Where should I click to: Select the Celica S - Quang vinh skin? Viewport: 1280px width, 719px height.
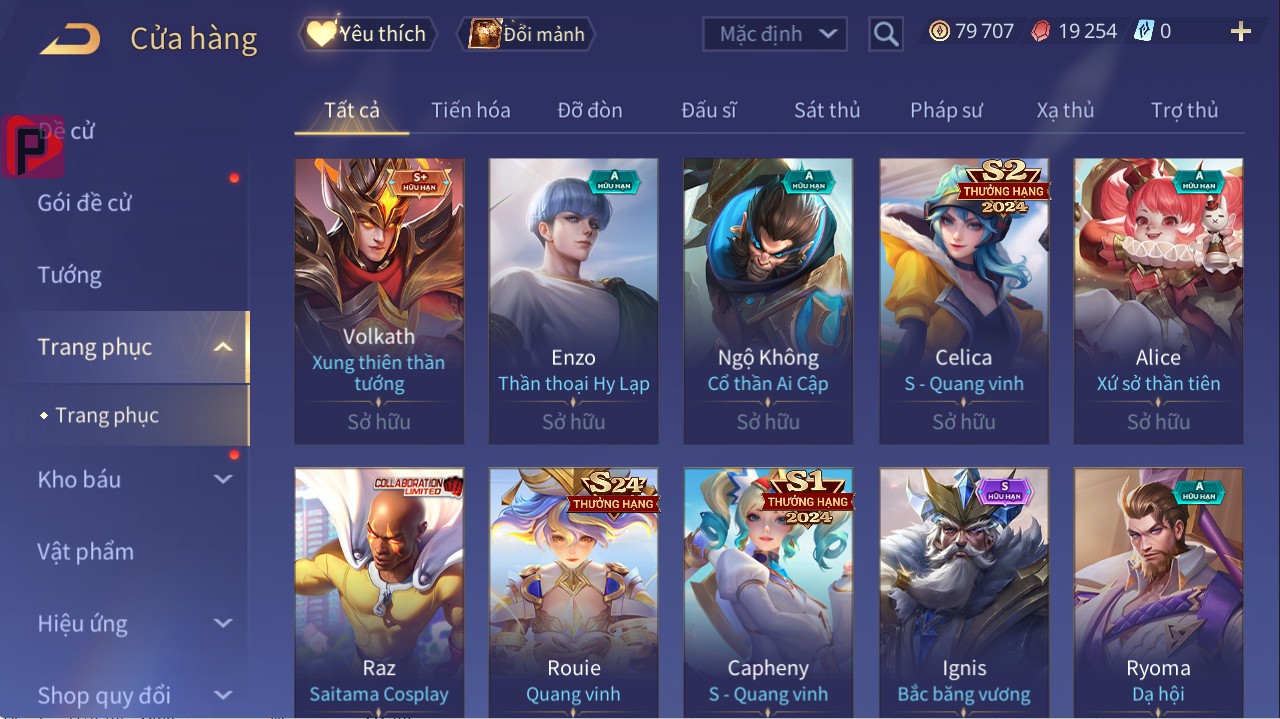tap(964, 301)
